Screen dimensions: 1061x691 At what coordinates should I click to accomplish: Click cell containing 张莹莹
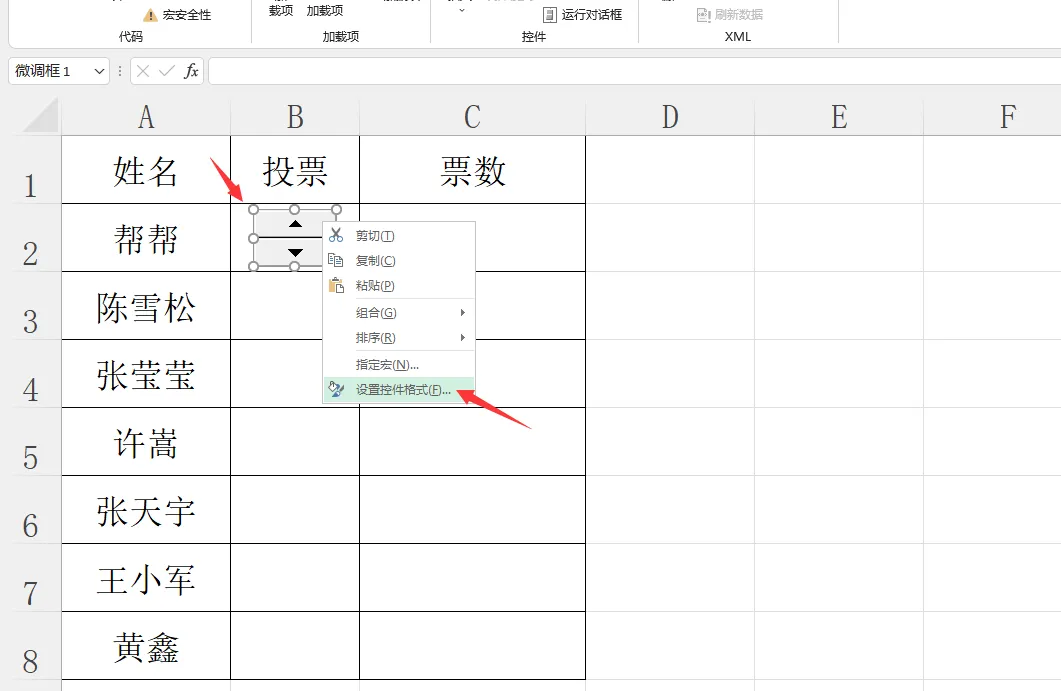[x=146, y=374]
